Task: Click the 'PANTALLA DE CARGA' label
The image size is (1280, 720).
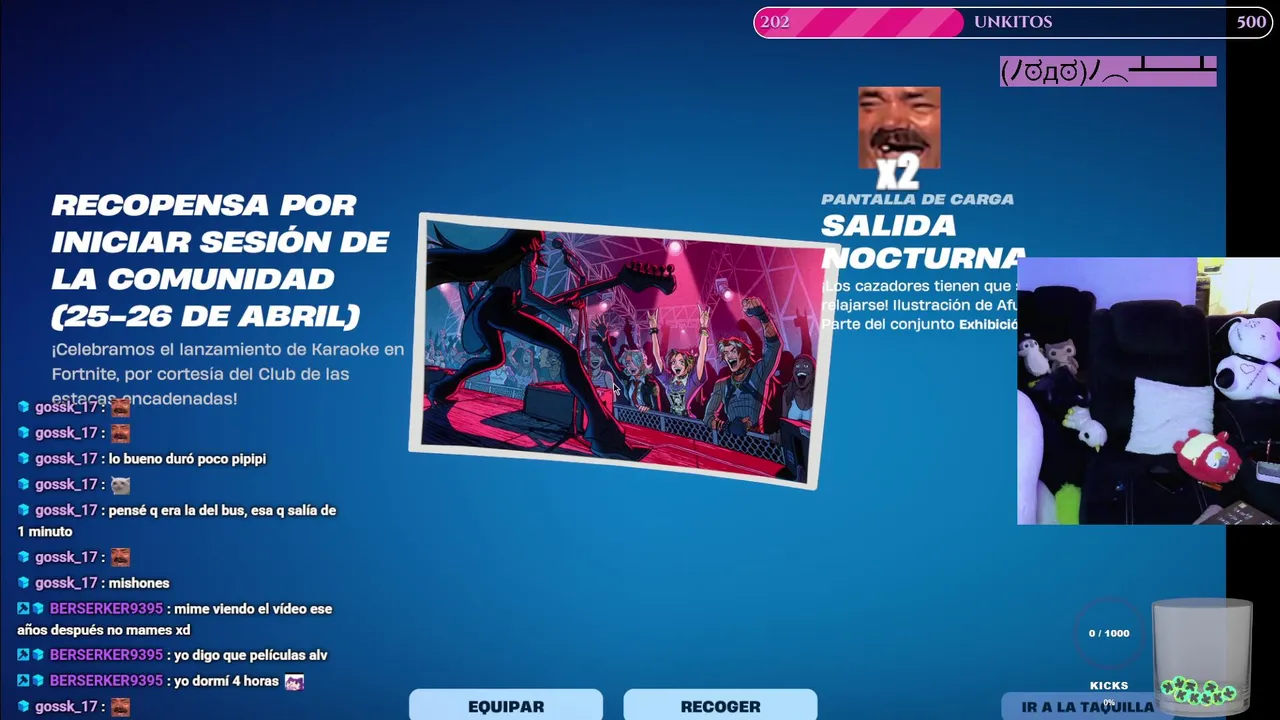Action: [917, 199]
